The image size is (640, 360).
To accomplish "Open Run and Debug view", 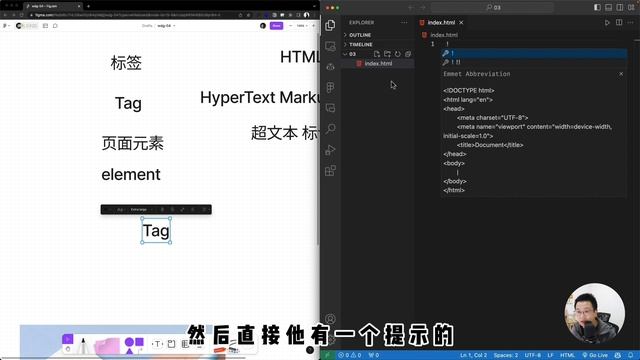I will [x=330, y=150].
